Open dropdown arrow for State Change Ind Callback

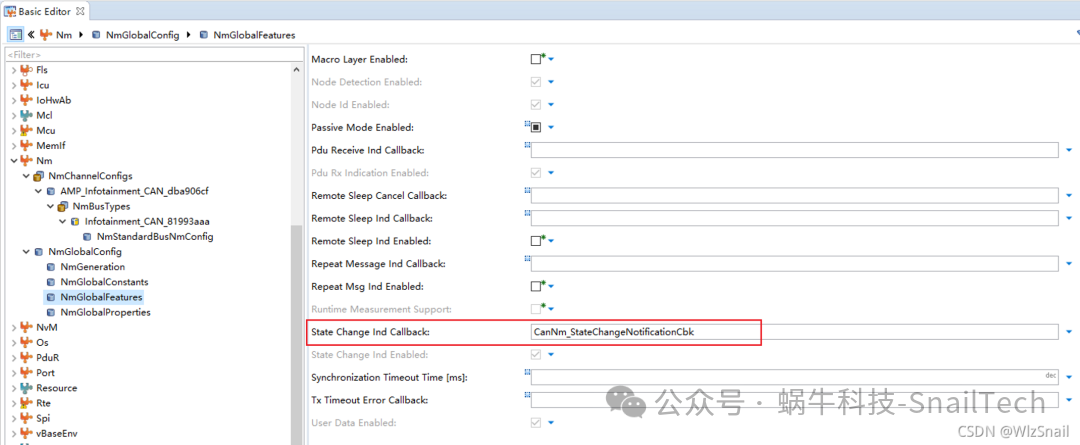[1069, 332]
